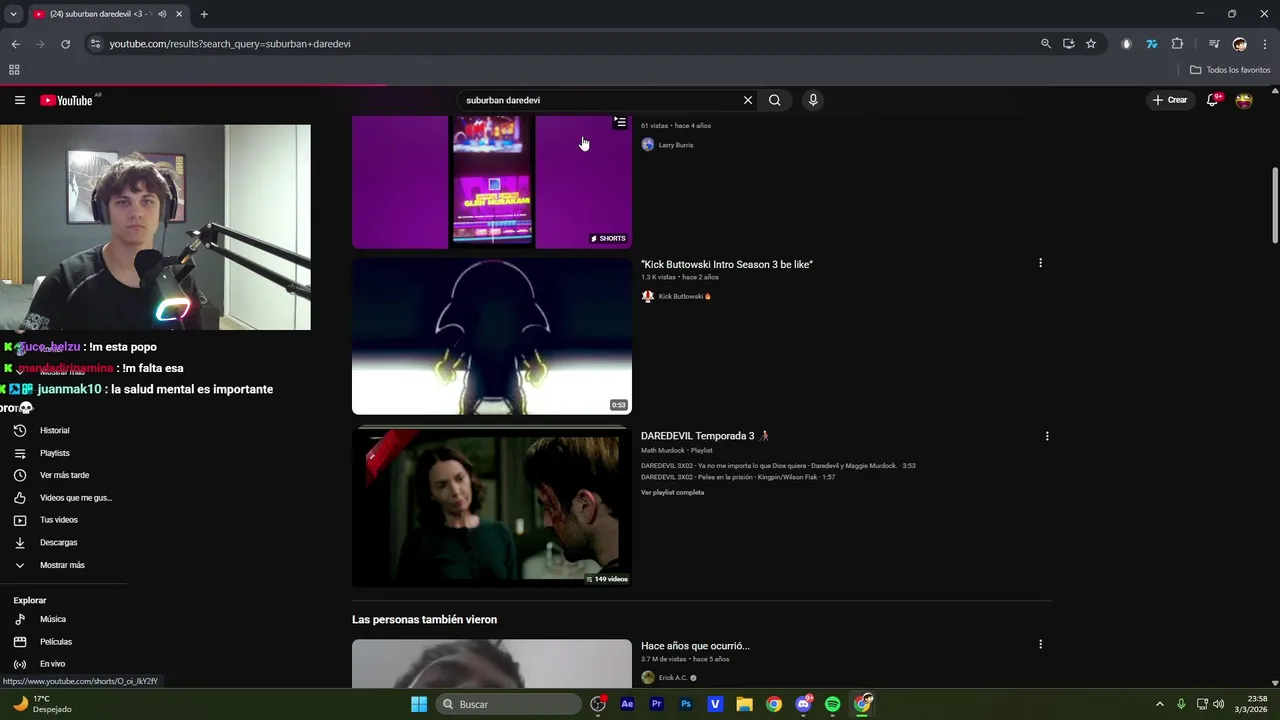This screenshot has height=720, width=1280.
Task: Open Kick Buttowski Intro Season 3 thumbnail
Action: click(492, 336)
